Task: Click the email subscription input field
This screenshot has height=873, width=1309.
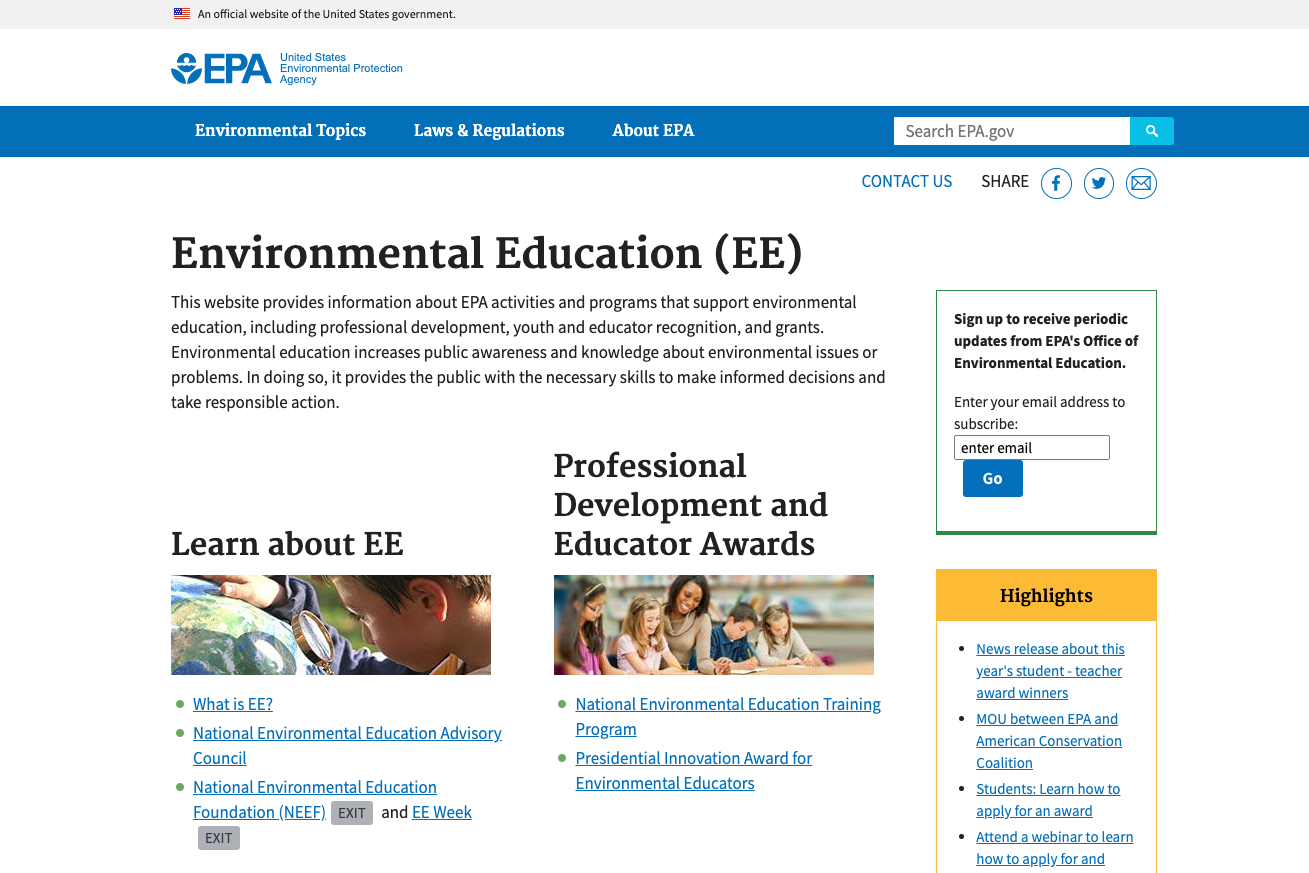Action: click(1031, 447)
